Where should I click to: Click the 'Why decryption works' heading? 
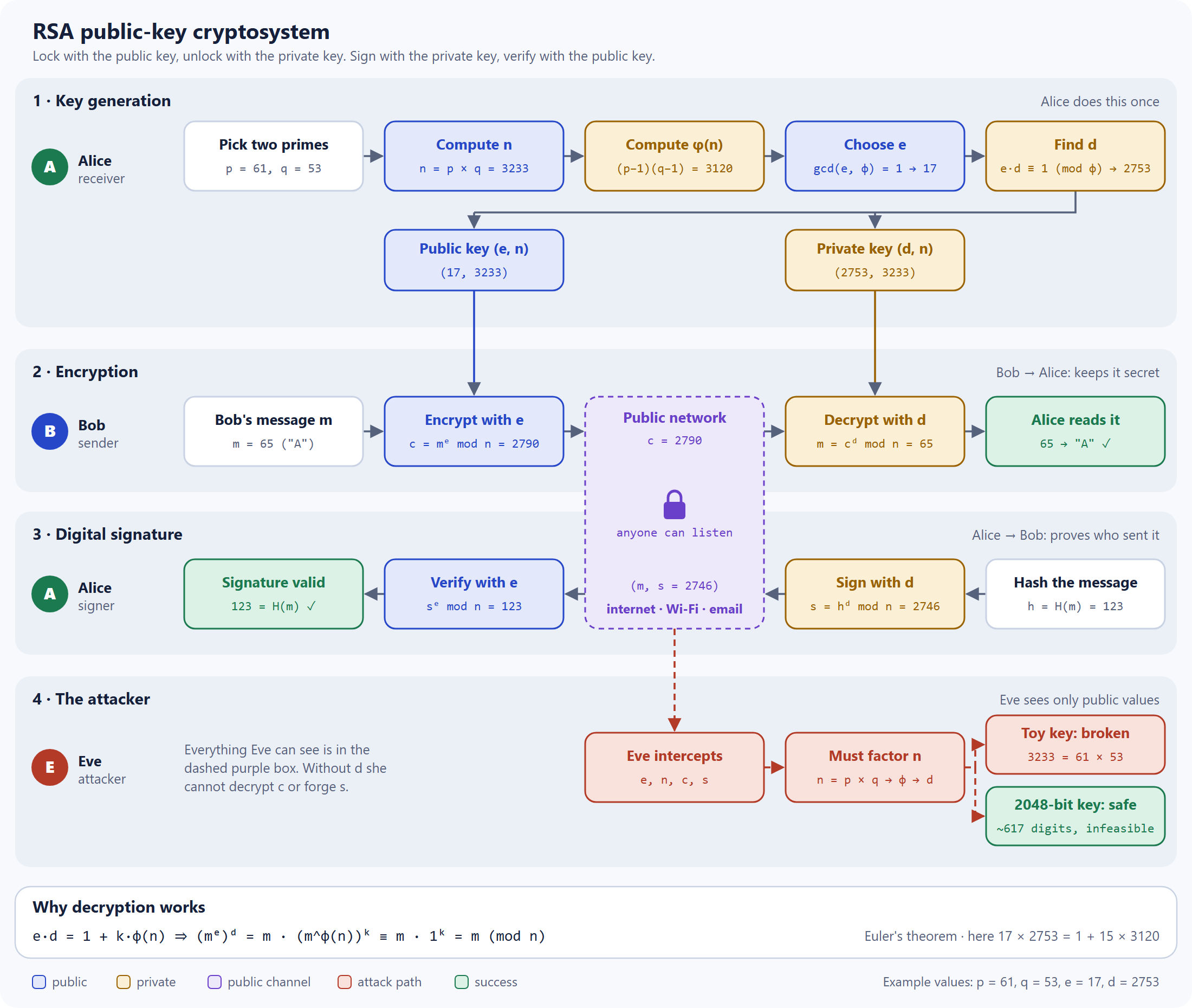pyautogui.click(x=119, y=907)
